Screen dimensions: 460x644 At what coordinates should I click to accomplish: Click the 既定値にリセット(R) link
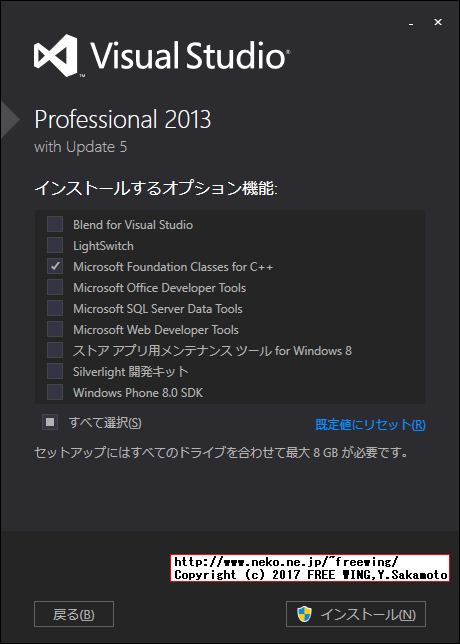click(370, 425)
